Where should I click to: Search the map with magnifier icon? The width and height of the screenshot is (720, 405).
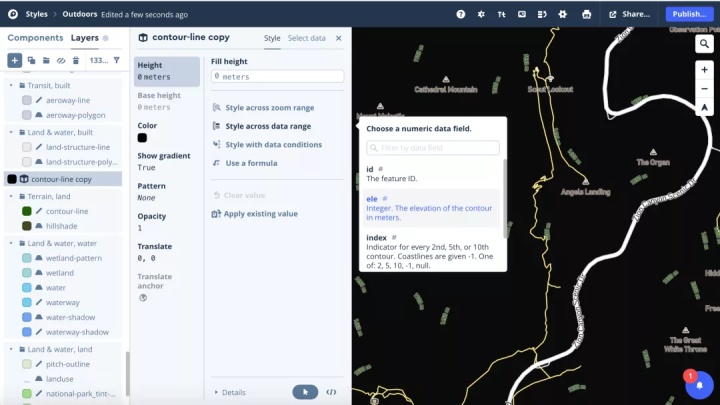point(704,44)
